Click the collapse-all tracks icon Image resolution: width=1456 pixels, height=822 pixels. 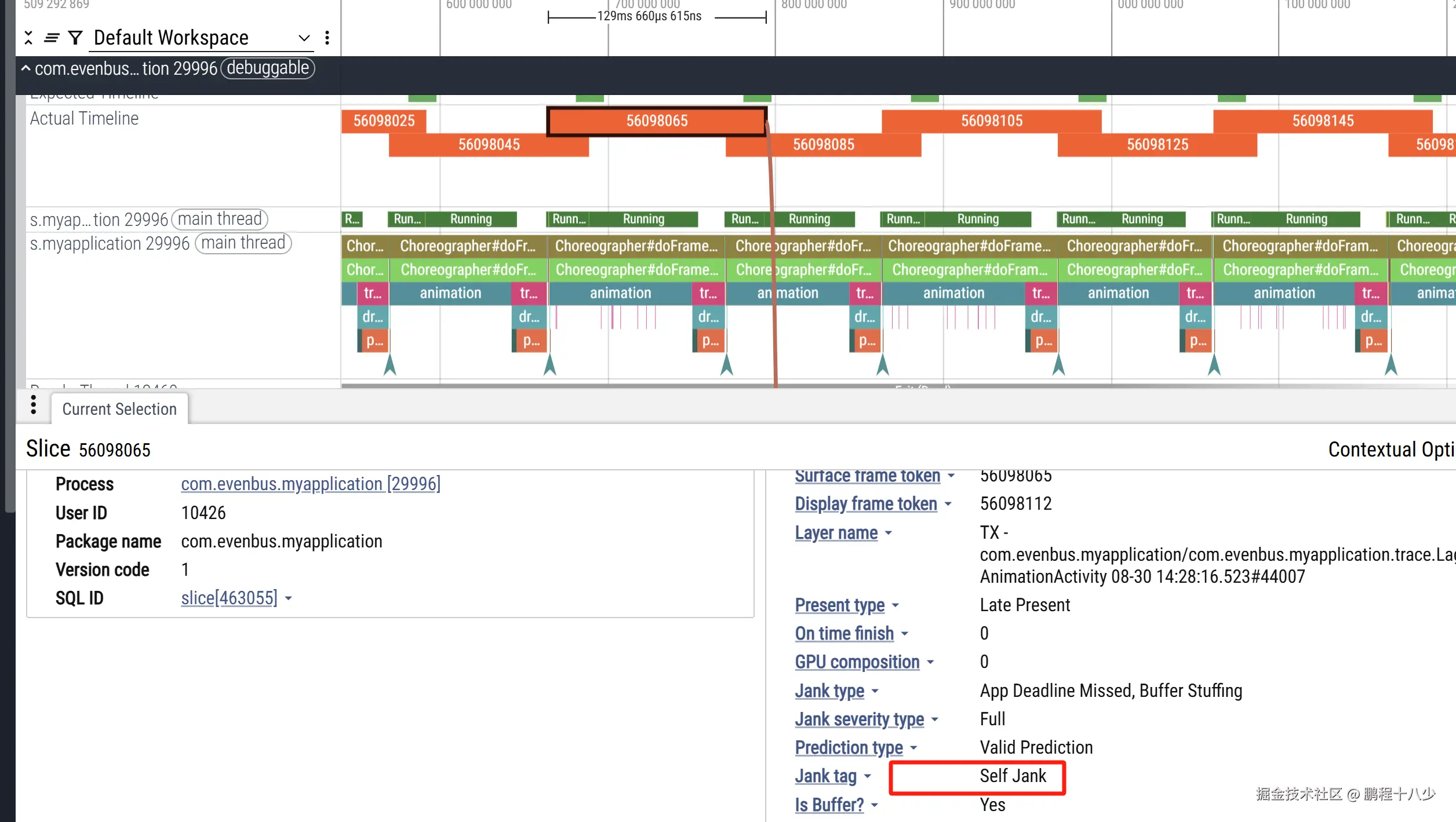click(x=28, y=38)
